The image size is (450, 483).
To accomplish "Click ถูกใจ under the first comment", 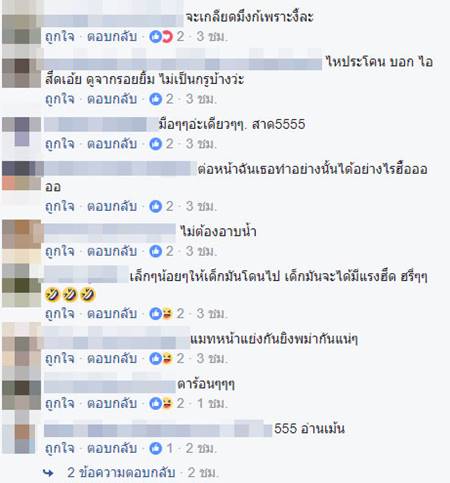I will (60, 36).
